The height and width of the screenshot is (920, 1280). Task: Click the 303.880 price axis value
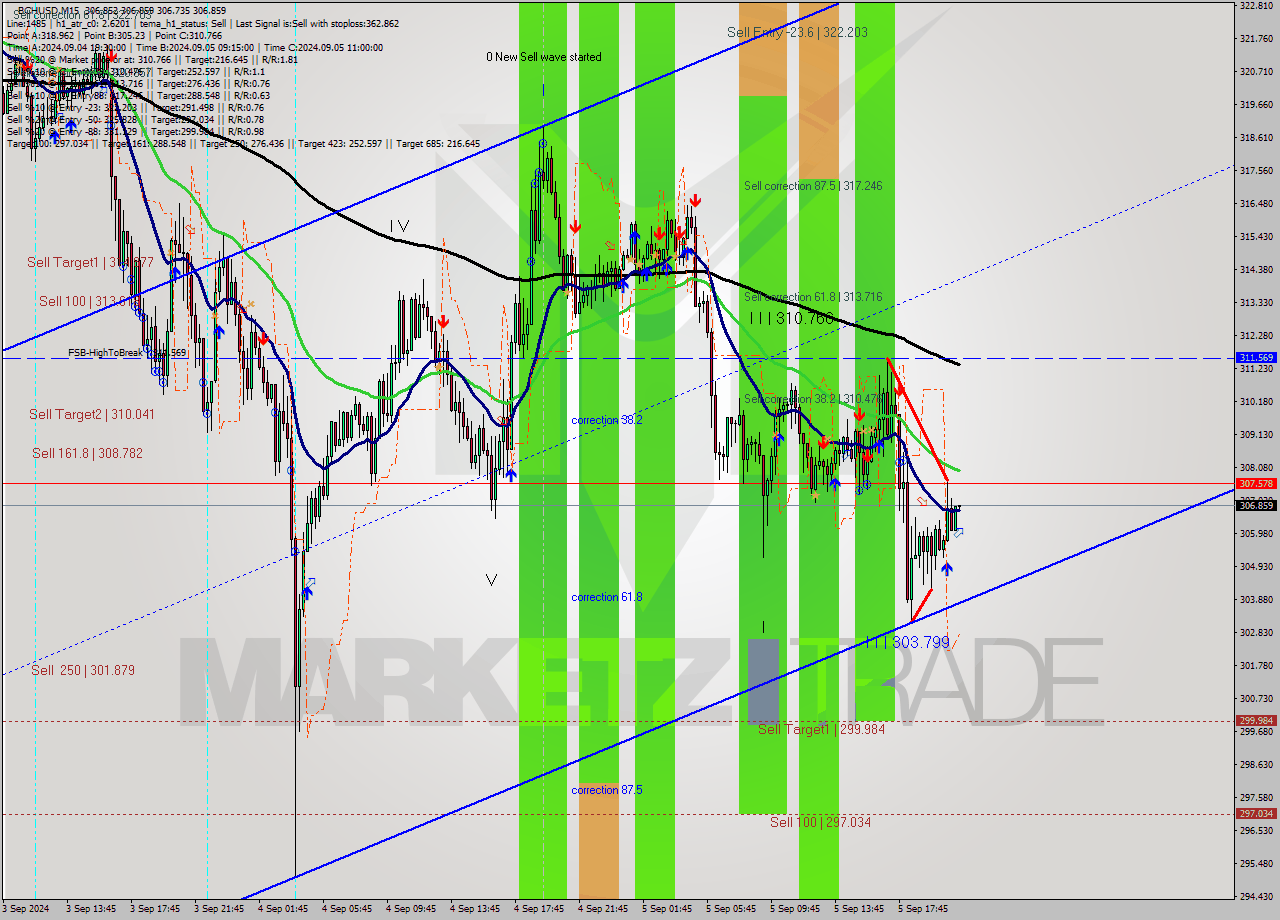(x=1256, y=600)
